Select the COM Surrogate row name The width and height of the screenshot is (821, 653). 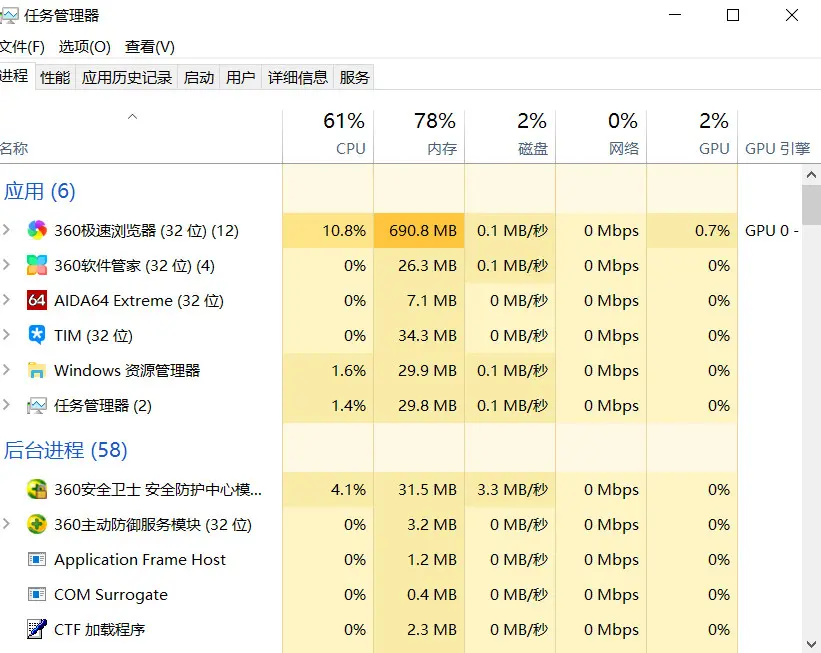(x=111, y=595)
